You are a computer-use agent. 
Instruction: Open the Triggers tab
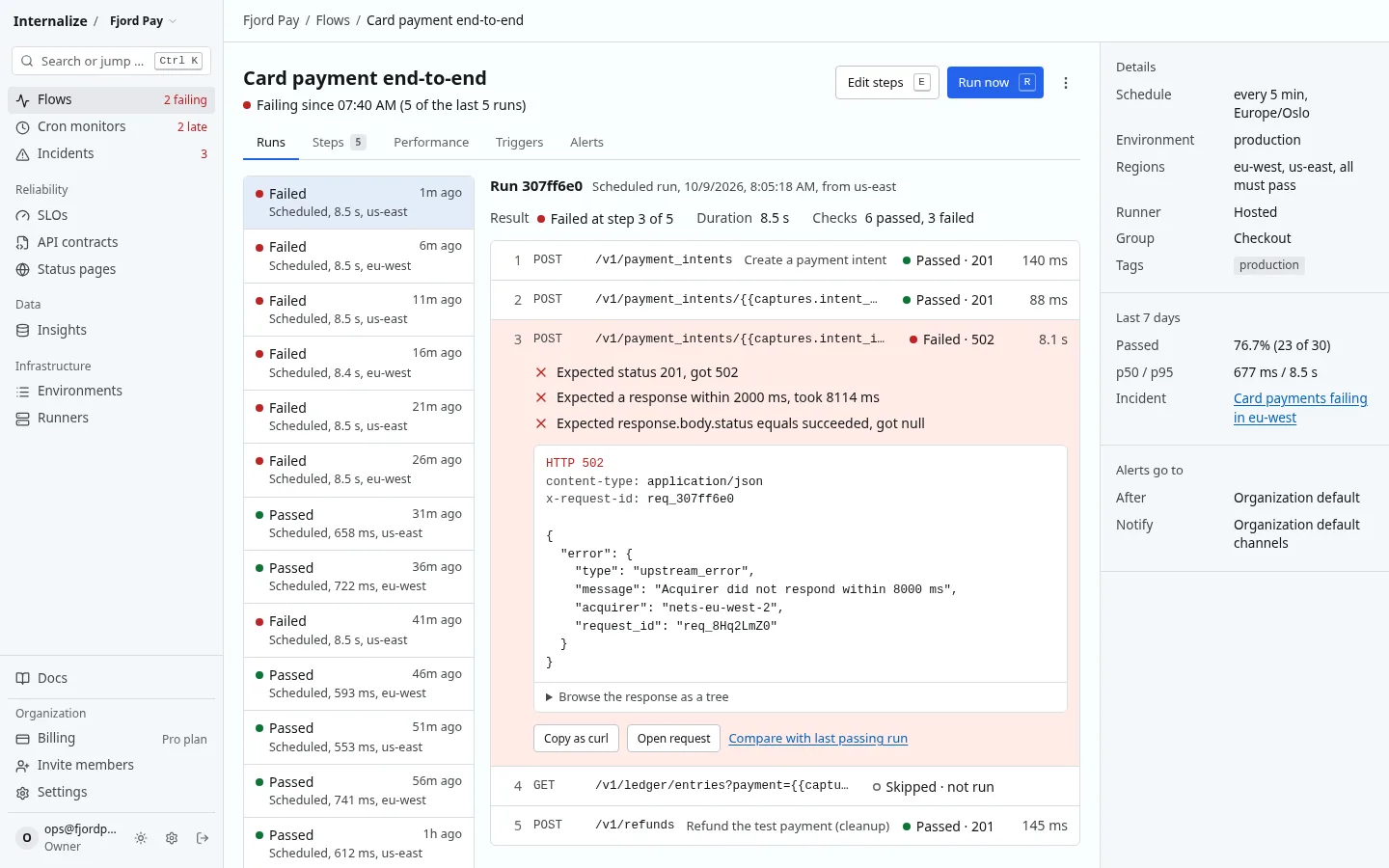pyautogui.click(x=520, y=143)
